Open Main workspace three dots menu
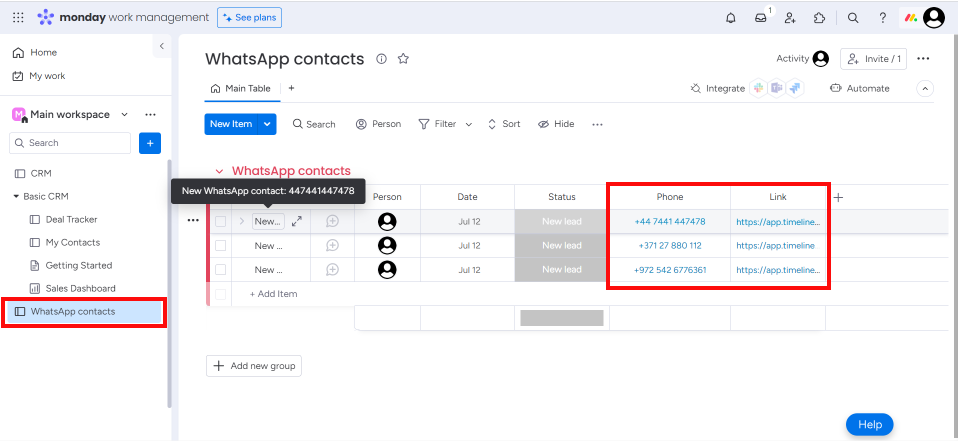The height and width of the screenshot is (441, 958). coord(150,114)
